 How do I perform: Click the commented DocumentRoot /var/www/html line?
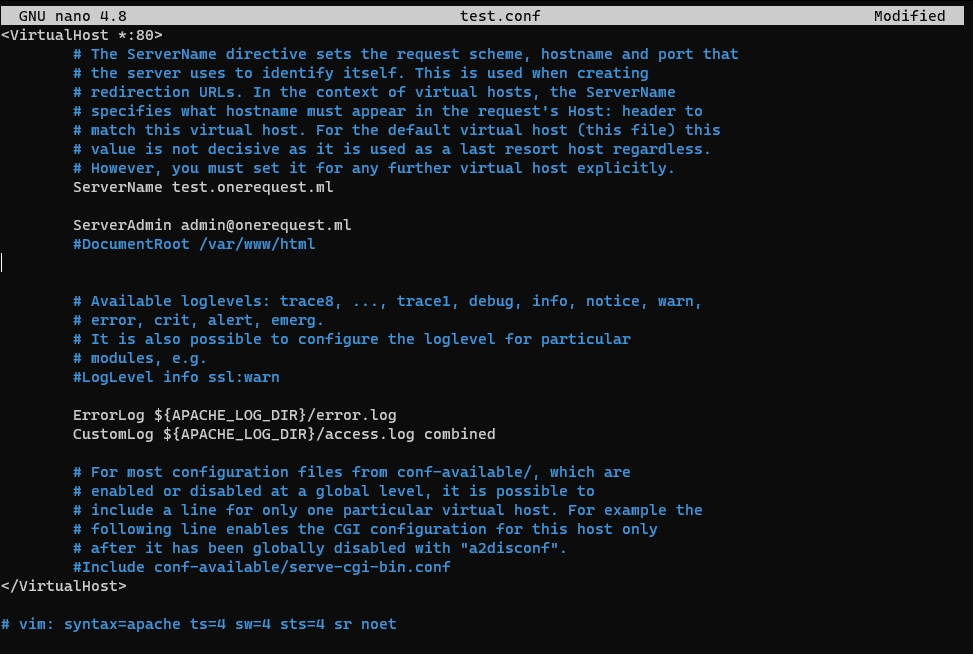[194, 244]
